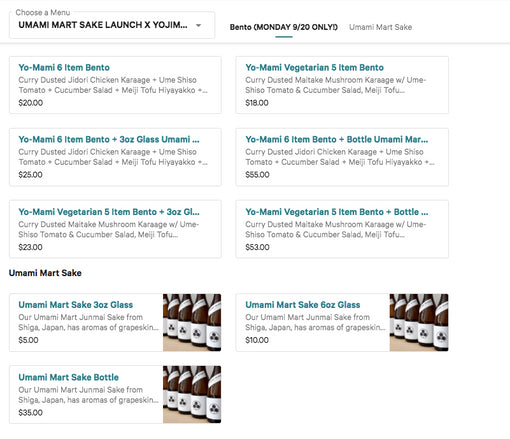Image resolution: width=510 pixels, height=439 pixels.
Task: Open Yo-Mami 6 Item Bento item
Action: coord(115,85)
